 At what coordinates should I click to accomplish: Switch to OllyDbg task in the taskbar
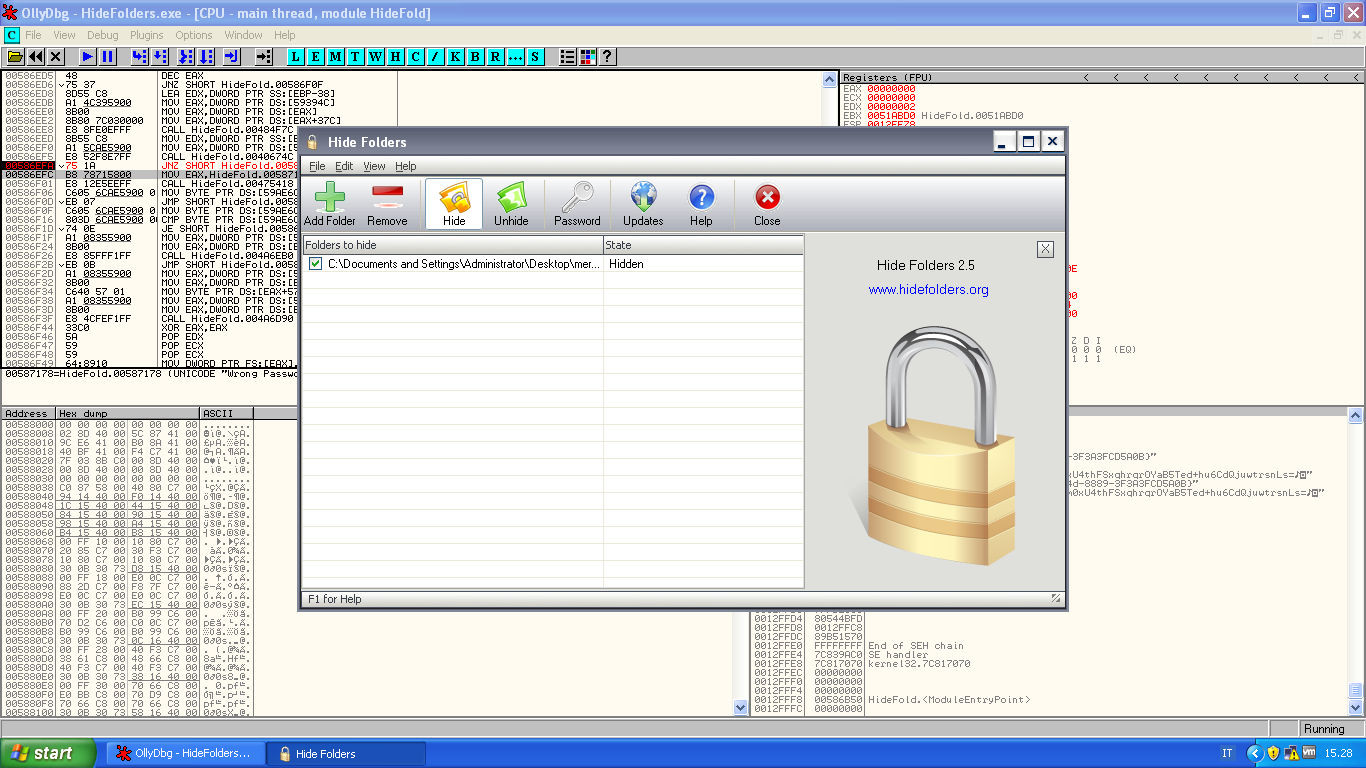click(x=185, y=753)
